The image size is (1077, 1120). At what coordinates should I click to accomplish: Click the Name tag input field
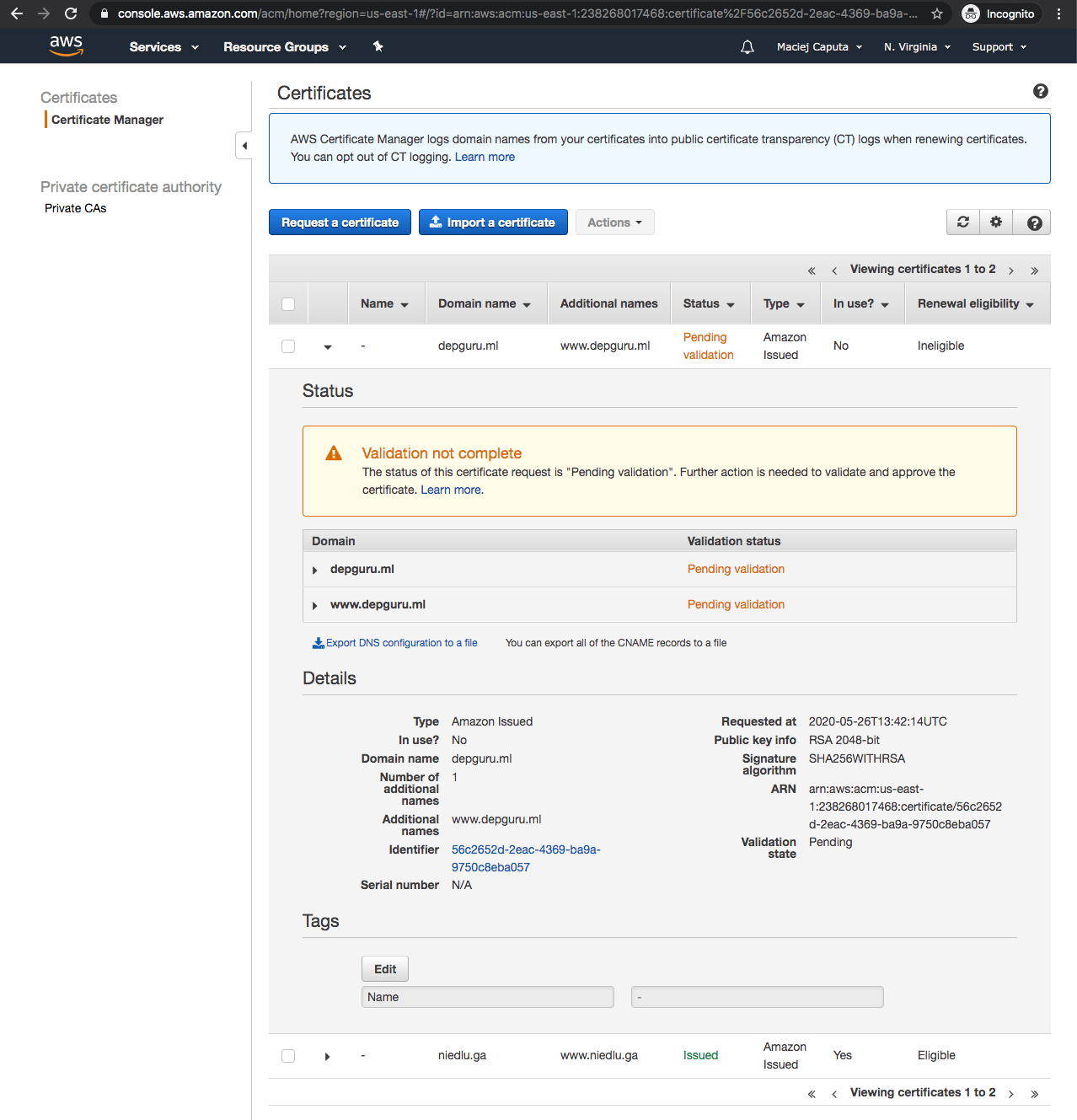coord(488,997)
